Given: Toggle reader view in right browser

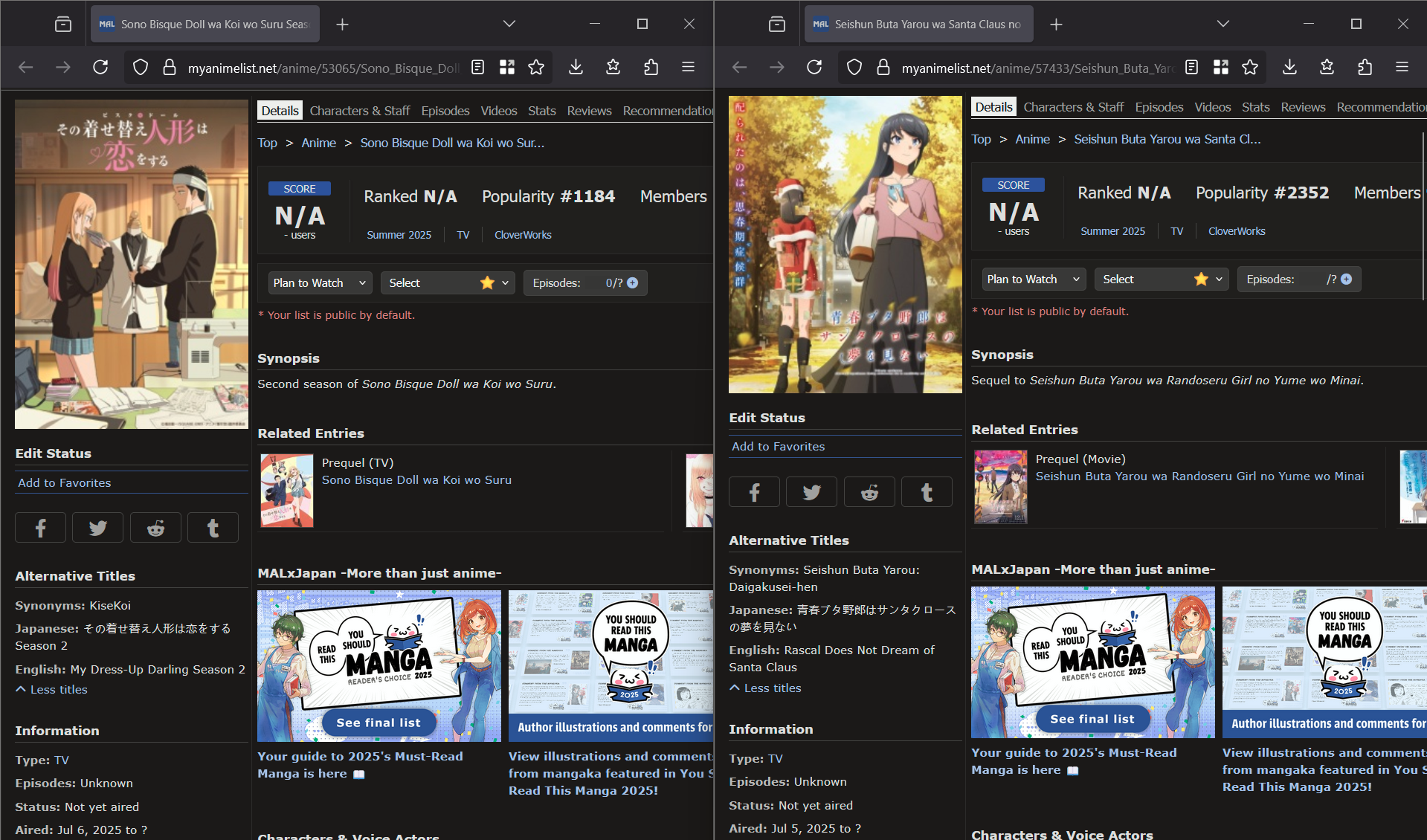Looking at the screenshot, I should [x=1191, y=68].
